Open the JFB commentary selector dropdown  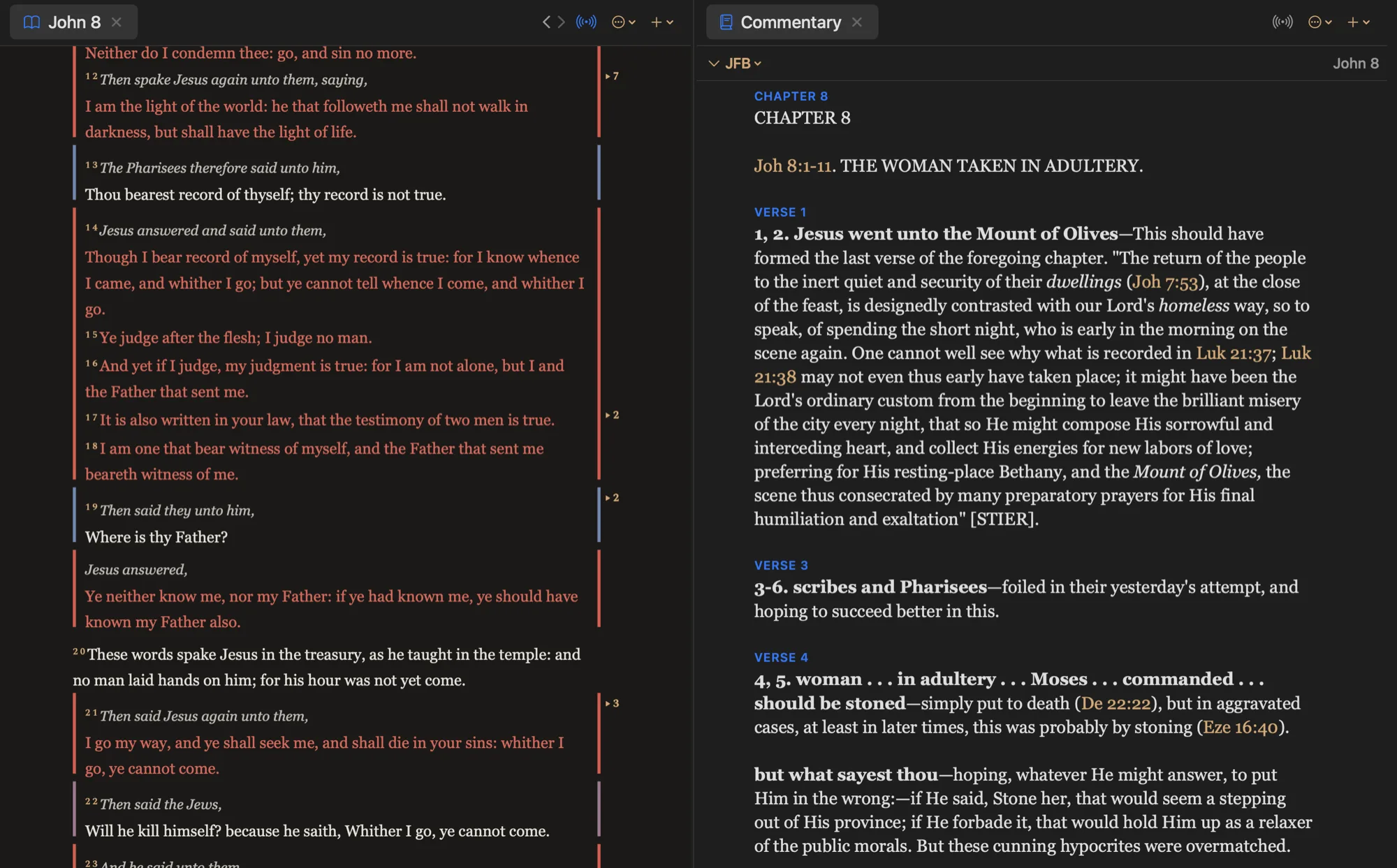point(743,64)
